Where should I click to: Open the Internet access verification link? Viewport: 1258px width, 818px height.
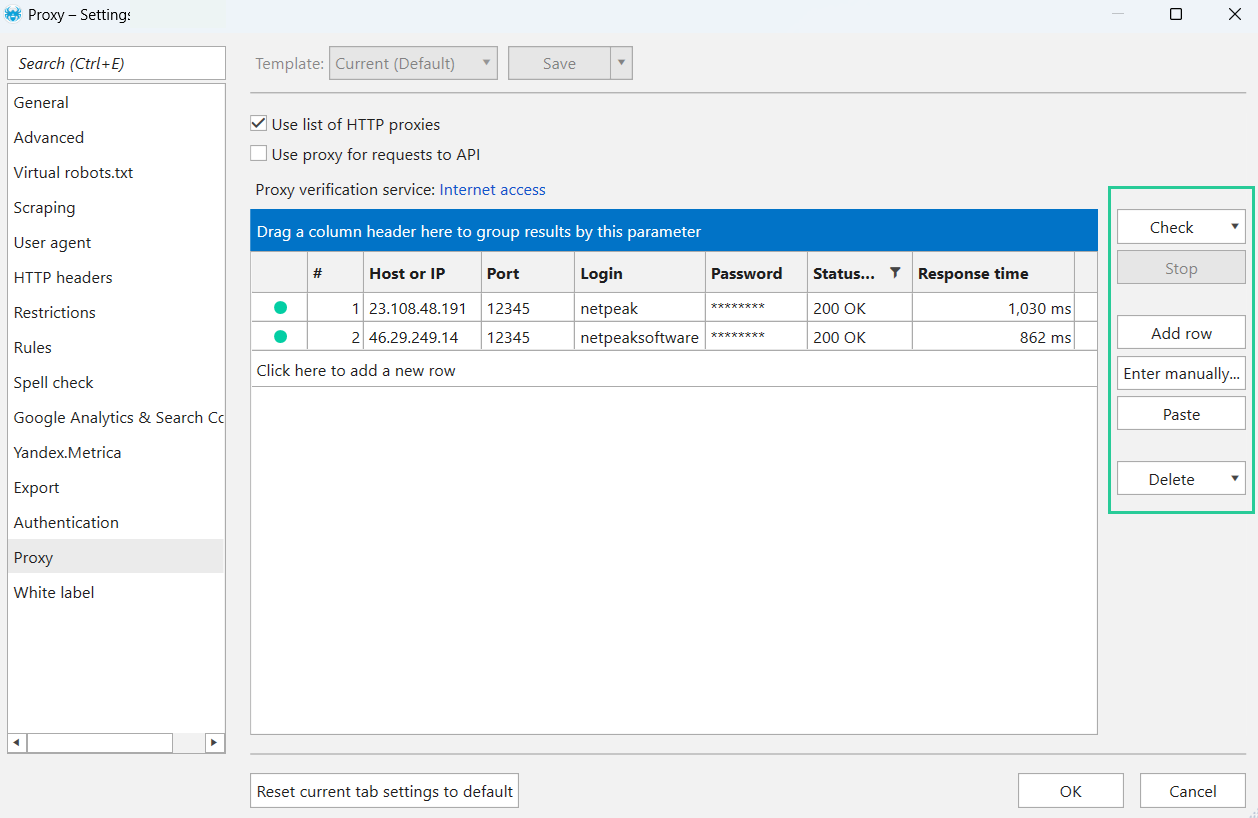point(493,189)
